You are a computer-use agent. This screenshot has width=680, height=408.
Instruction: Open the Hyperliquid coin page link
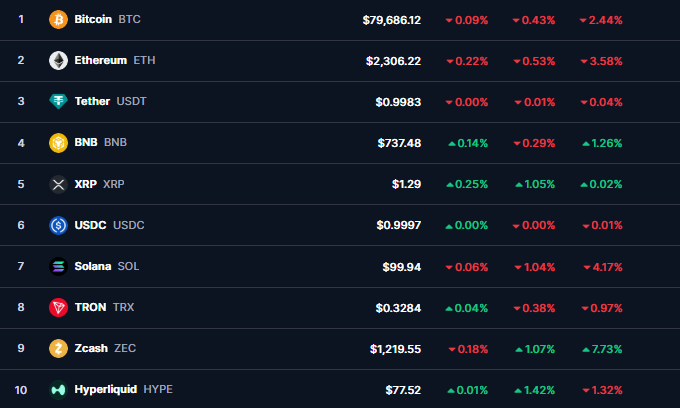pos(105,389)
